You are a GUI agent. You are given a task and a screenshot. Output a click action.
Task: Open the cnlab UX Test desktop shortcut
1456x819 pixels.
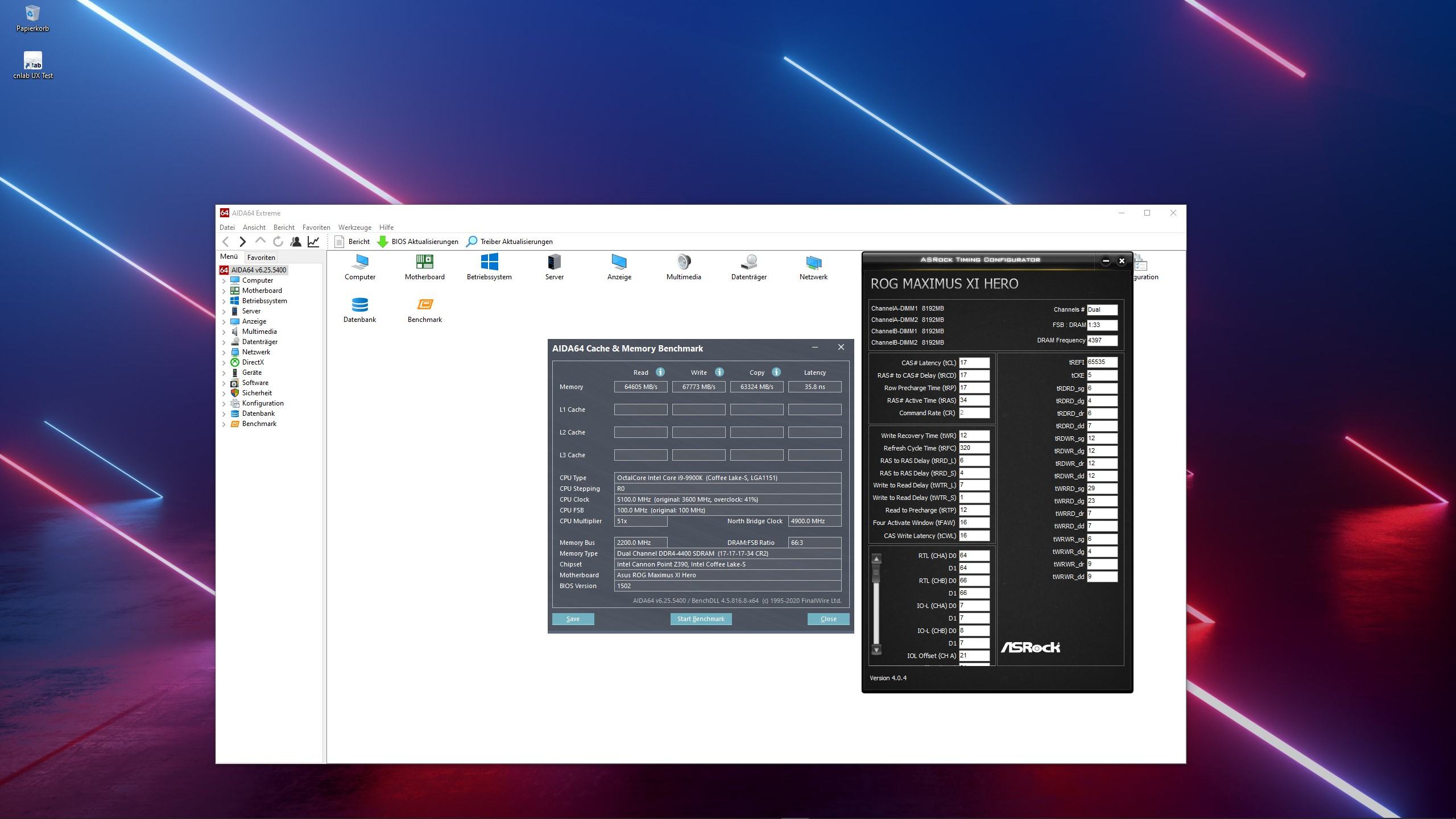coord(33,65)
